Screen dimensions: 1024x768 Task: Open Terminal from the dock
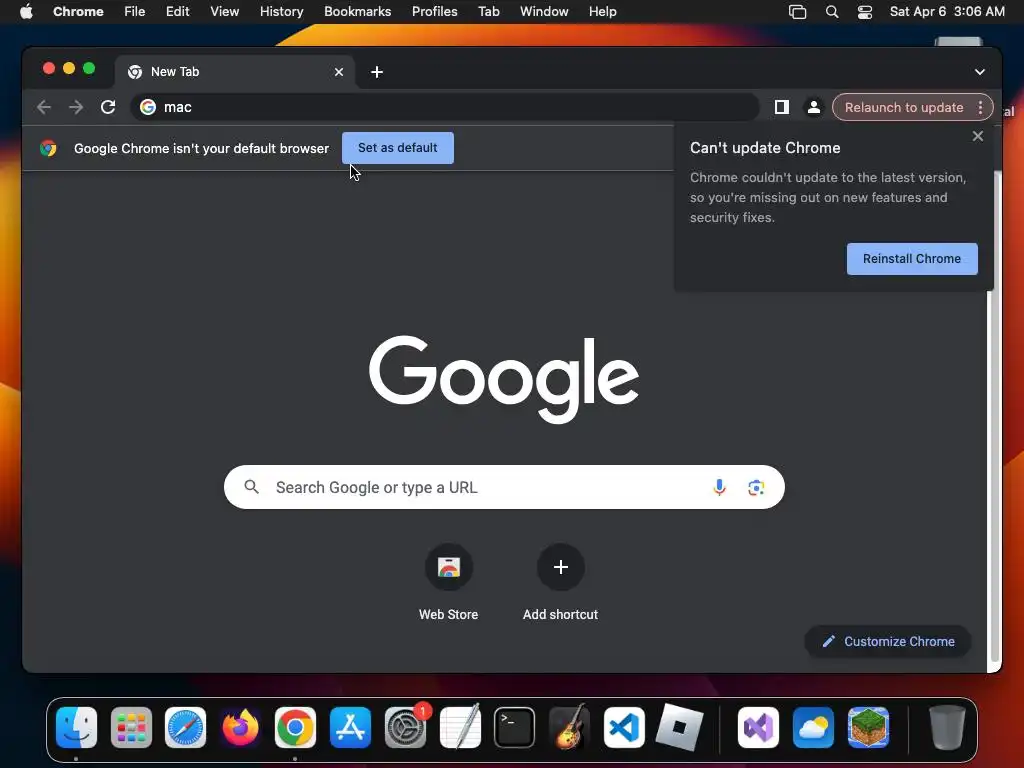515,728
